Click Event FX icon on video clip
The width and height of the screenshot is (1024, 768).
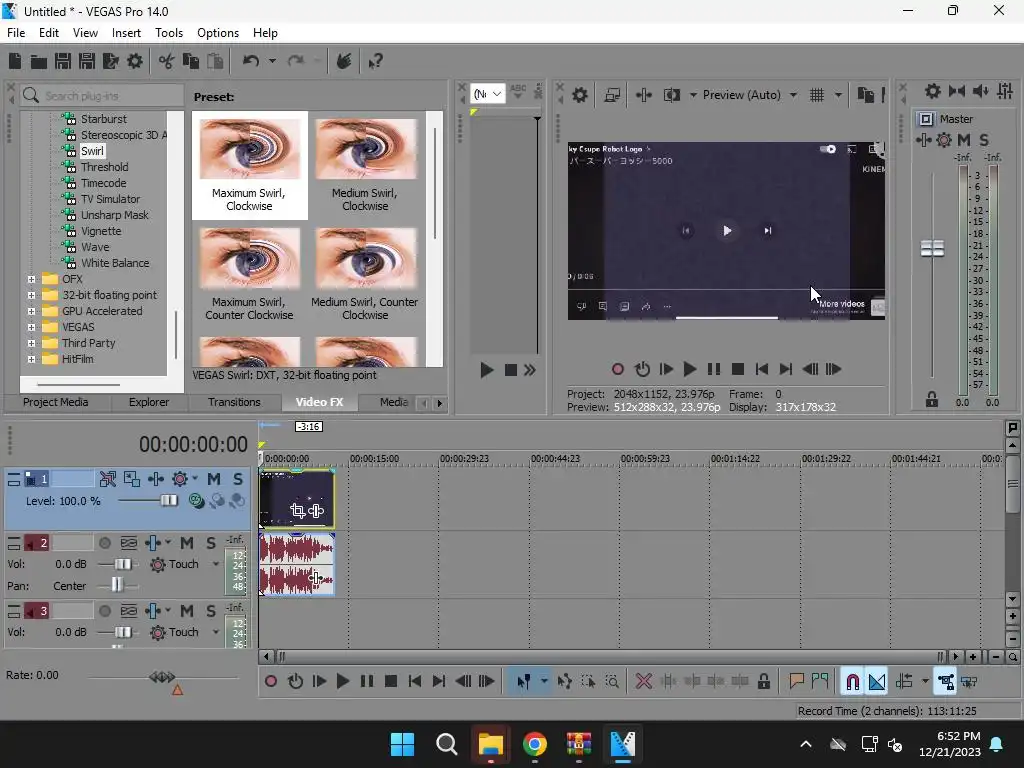click(316, 511)
